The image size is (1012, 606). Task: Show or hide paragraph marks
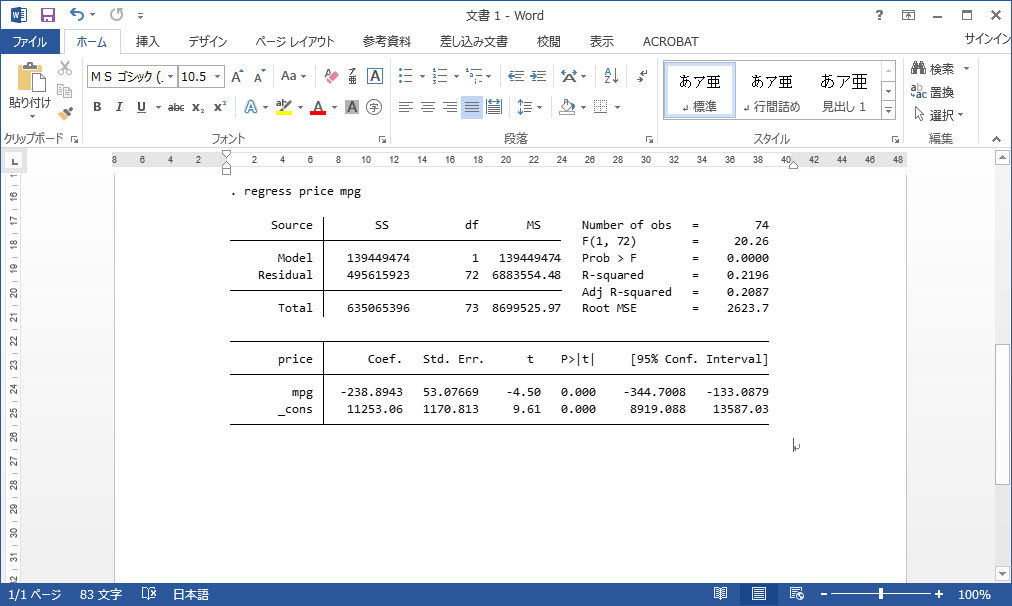click(642, 76)
